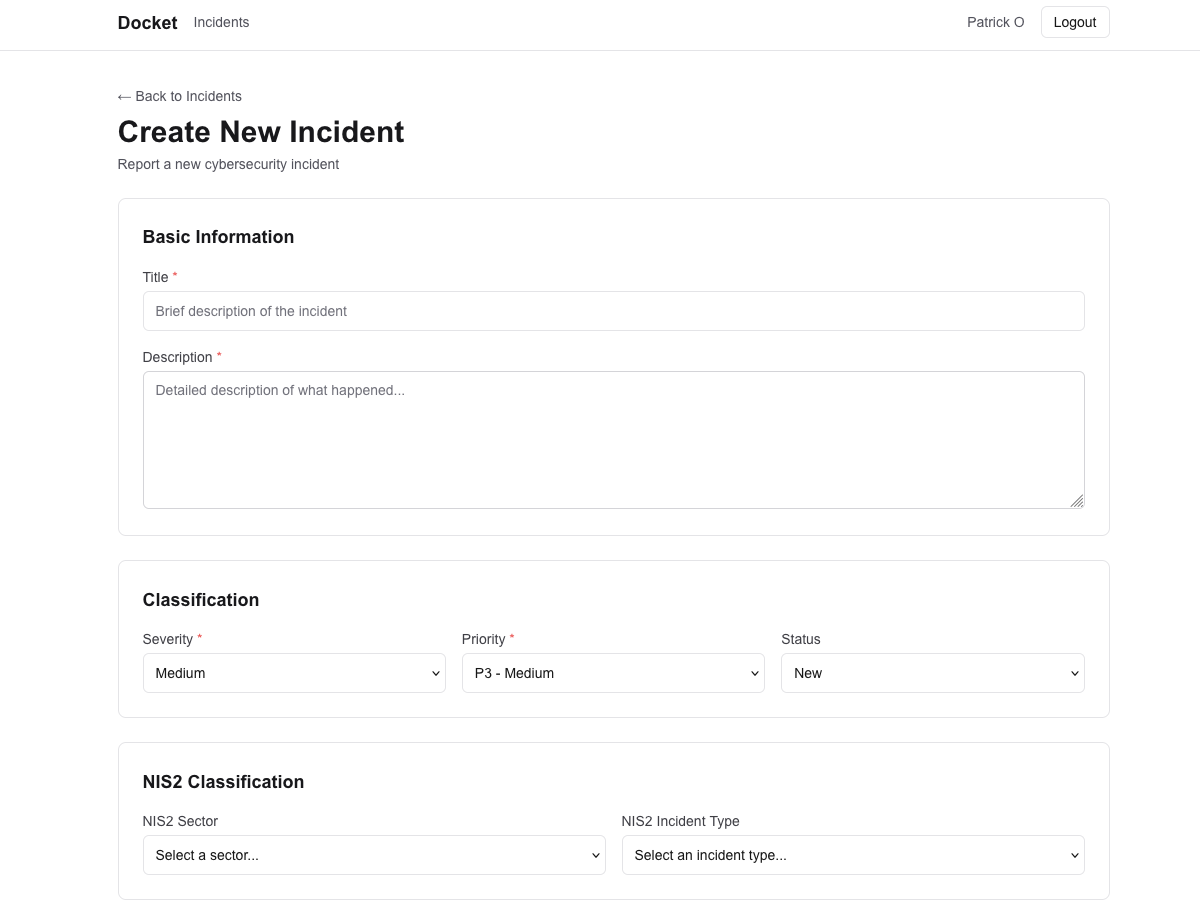Click the textarea resize grip
Viewport: 1200px width, 900px height.
(x=1078, y=501)
